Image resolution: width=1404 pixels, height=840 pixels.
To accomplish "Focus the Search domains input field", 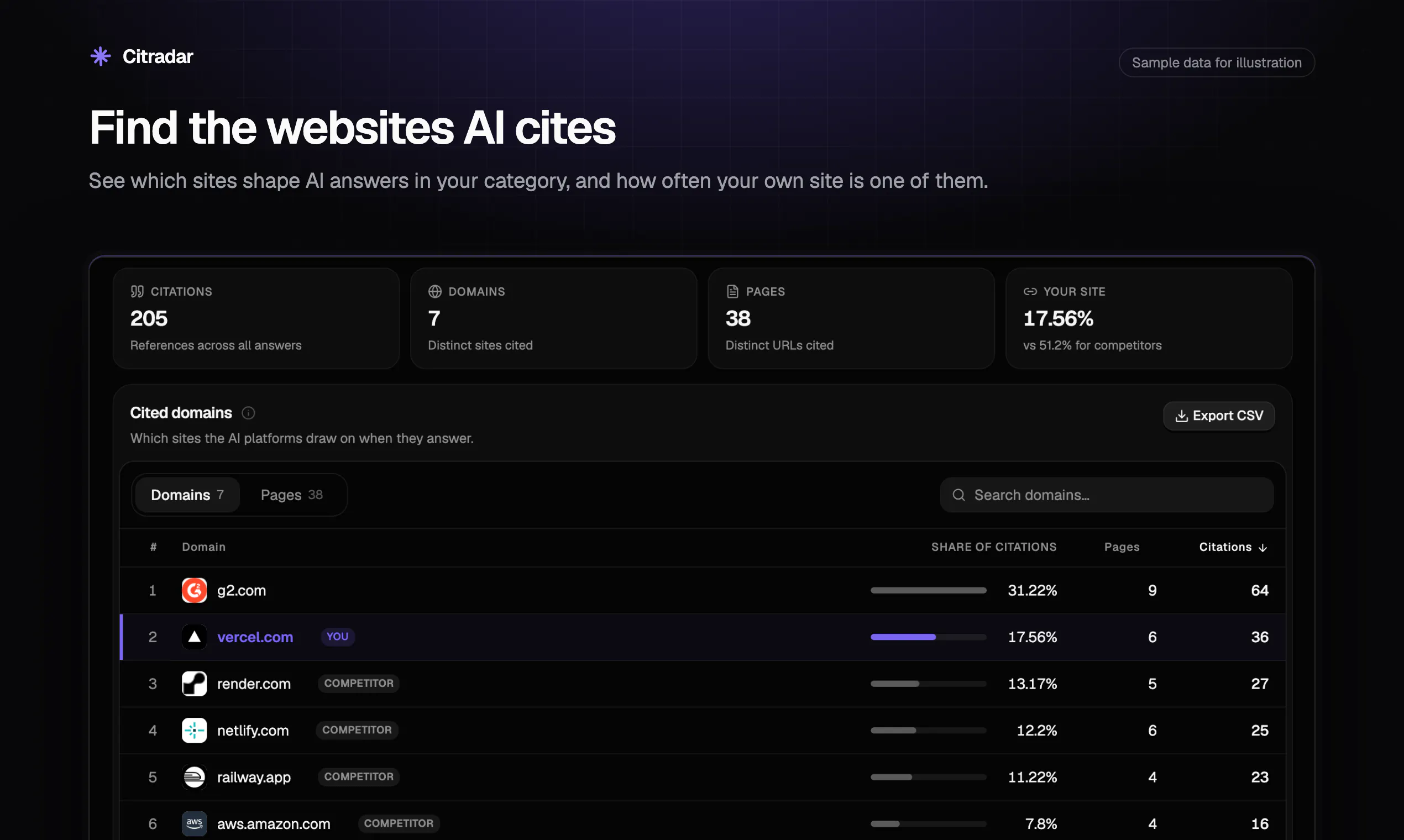I will [x=1107, y=495].
